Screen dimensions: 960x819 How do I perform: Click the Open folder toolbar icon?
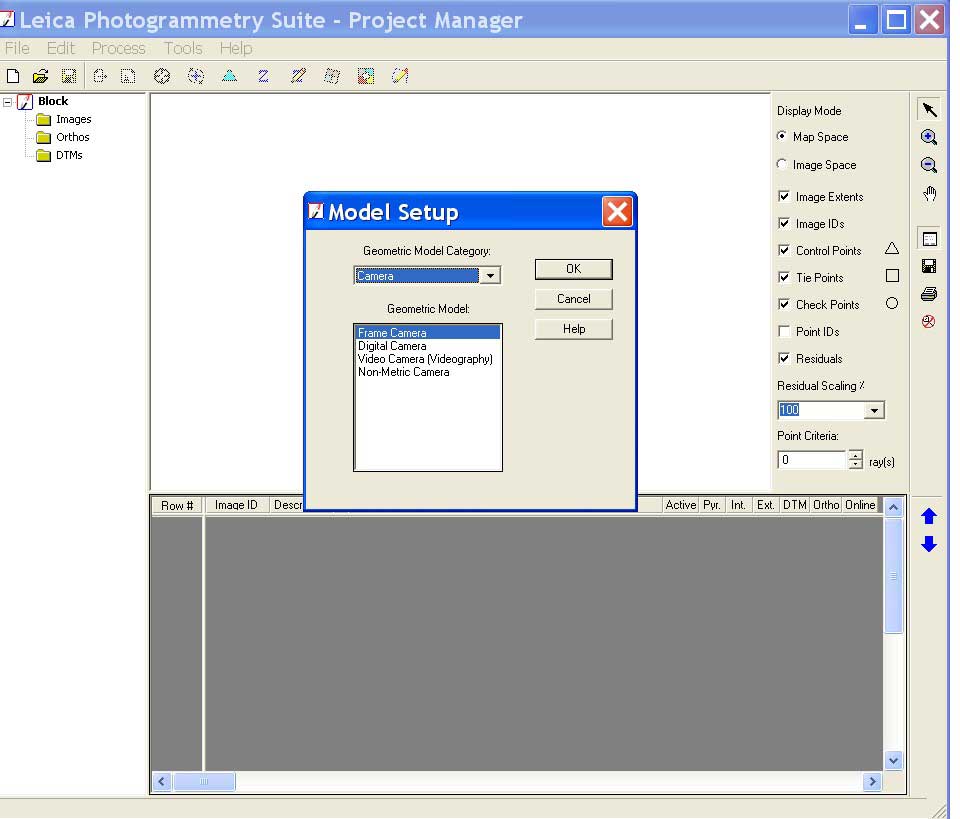tap(40, 76)
